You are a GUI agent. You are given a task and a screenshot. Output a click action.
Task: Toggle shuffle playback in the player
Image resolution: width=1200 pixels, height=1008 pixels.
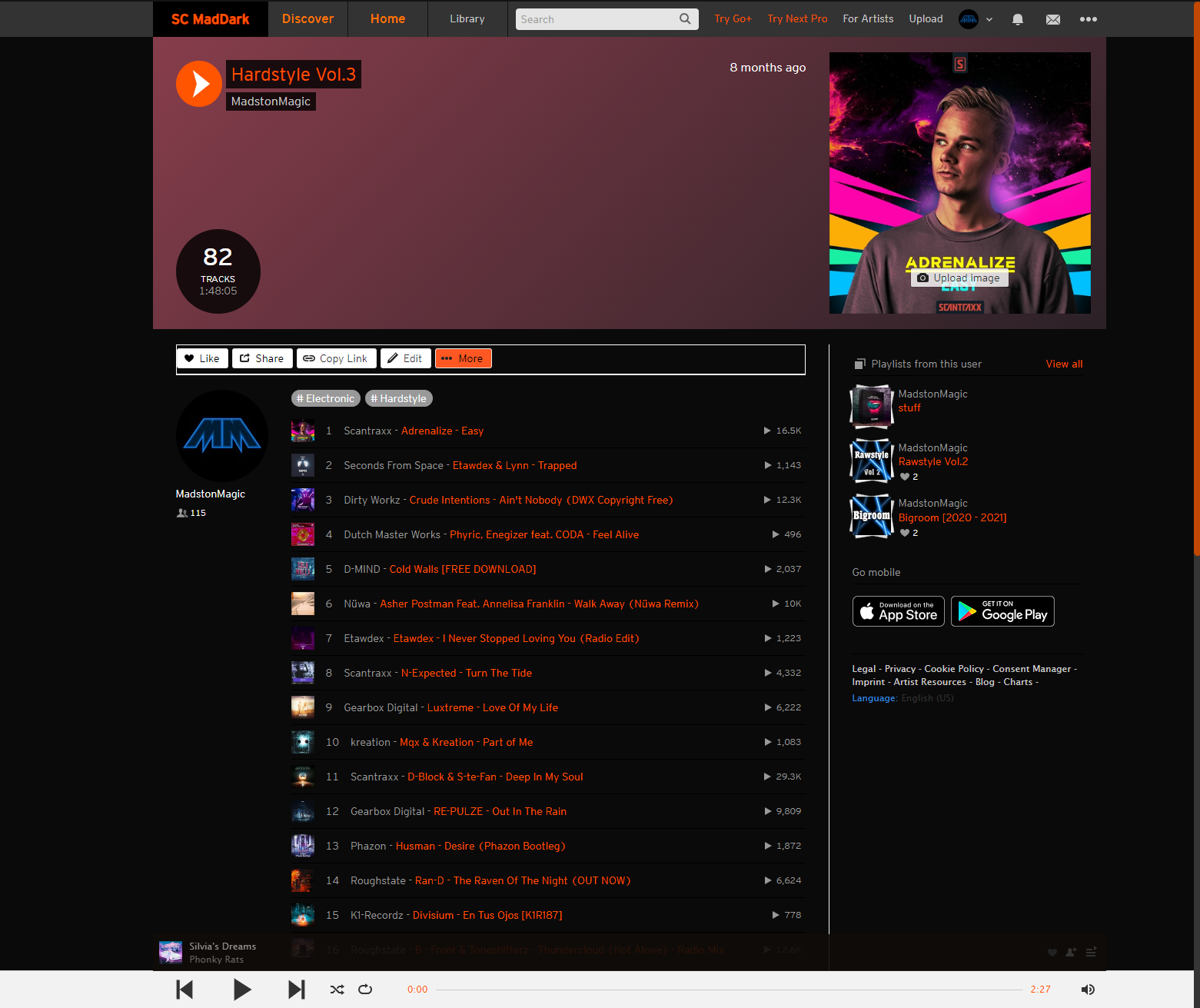[337, 990]
